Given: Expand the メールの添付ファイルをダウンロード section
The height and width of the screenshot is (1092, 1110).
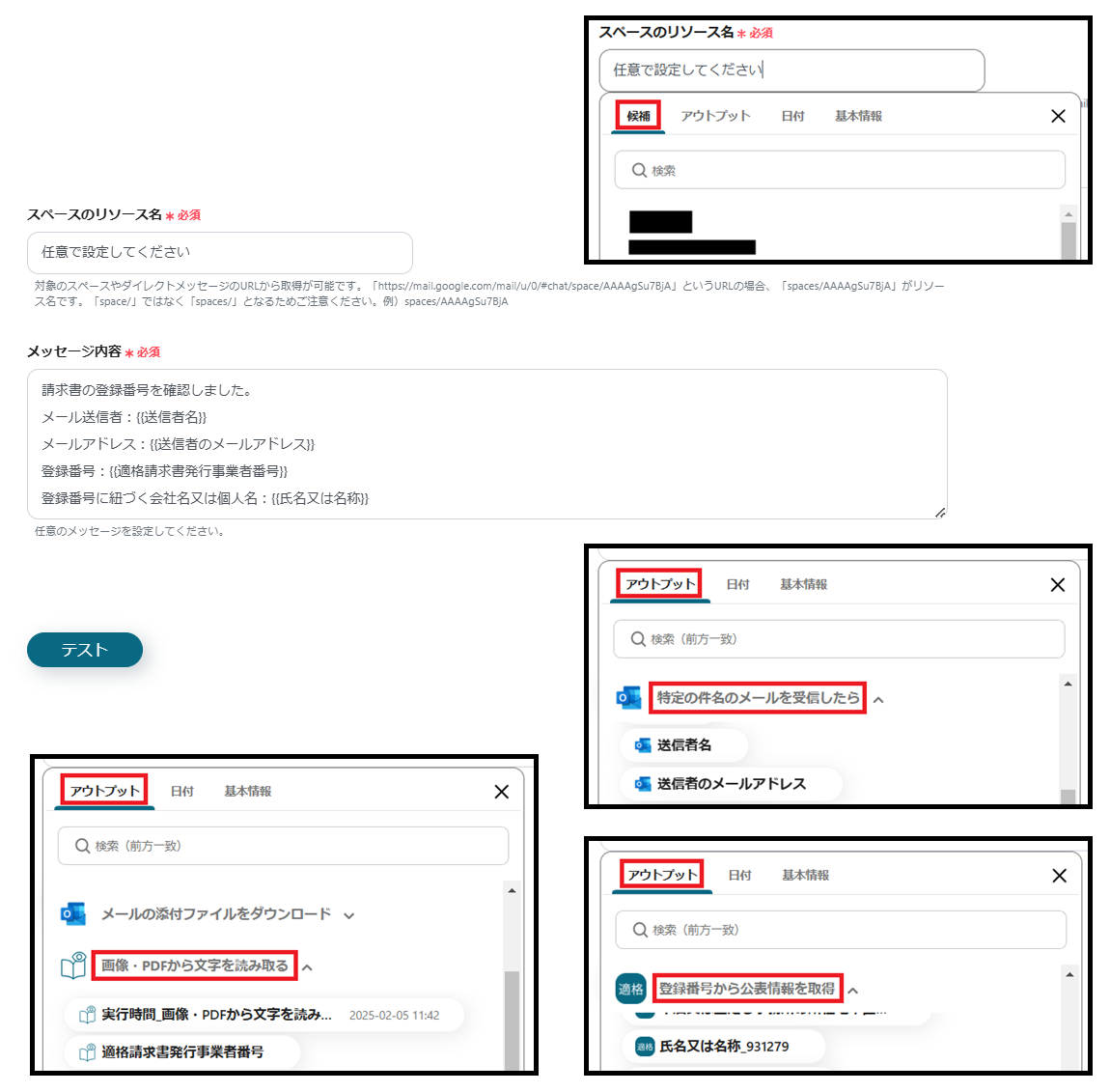Looking at the screenshot, I should click(x=349, y=915).
